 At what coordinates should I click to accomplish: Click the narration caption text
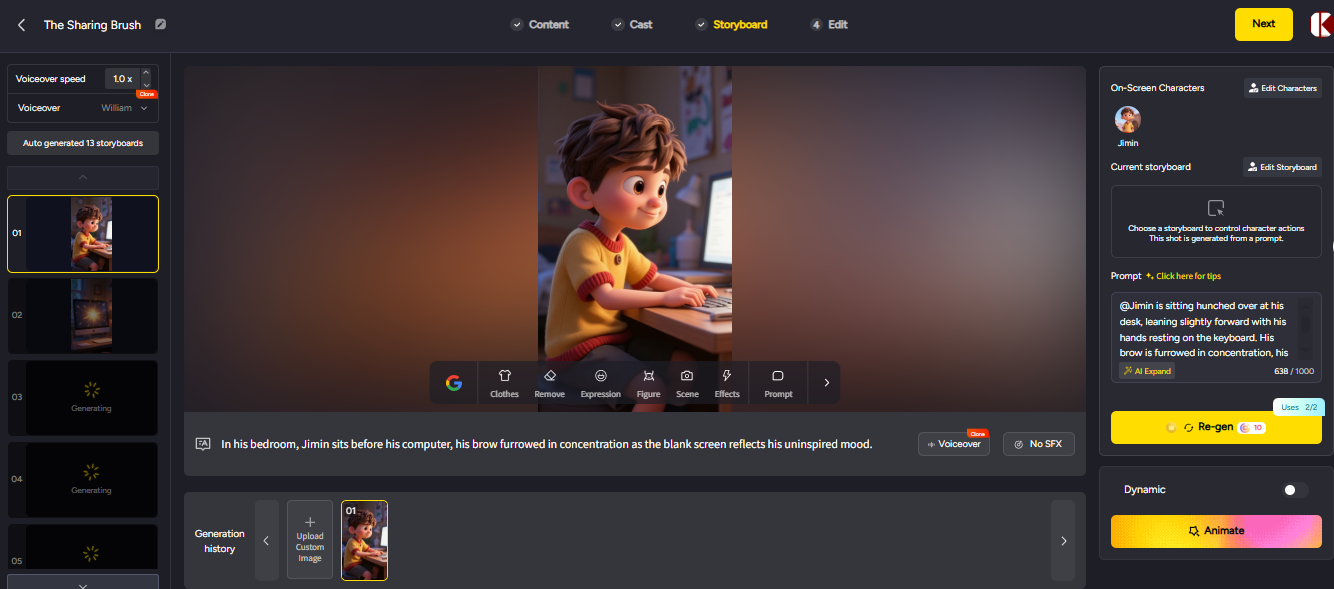coord(547,444)
